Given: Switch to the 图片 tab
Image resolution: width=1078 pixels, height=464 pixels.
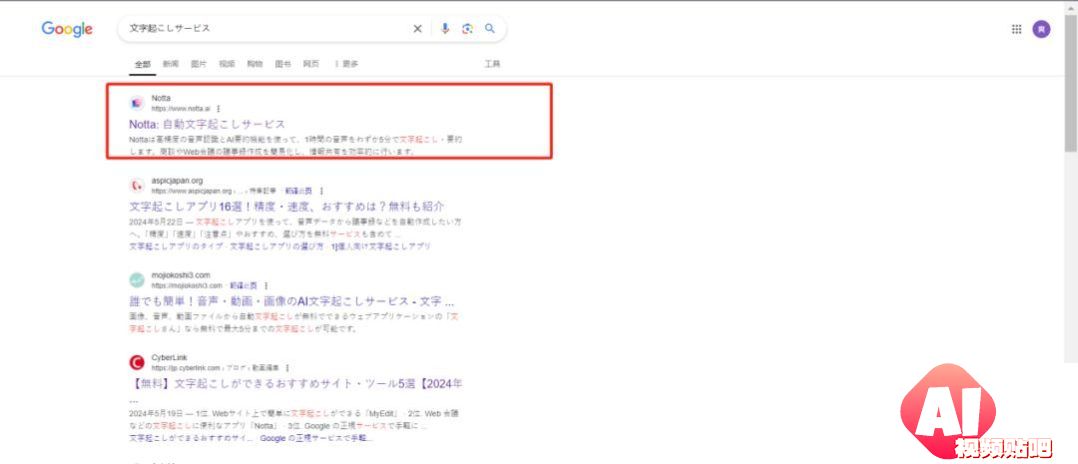Looking at the screenshot, I should pos(199,64).
